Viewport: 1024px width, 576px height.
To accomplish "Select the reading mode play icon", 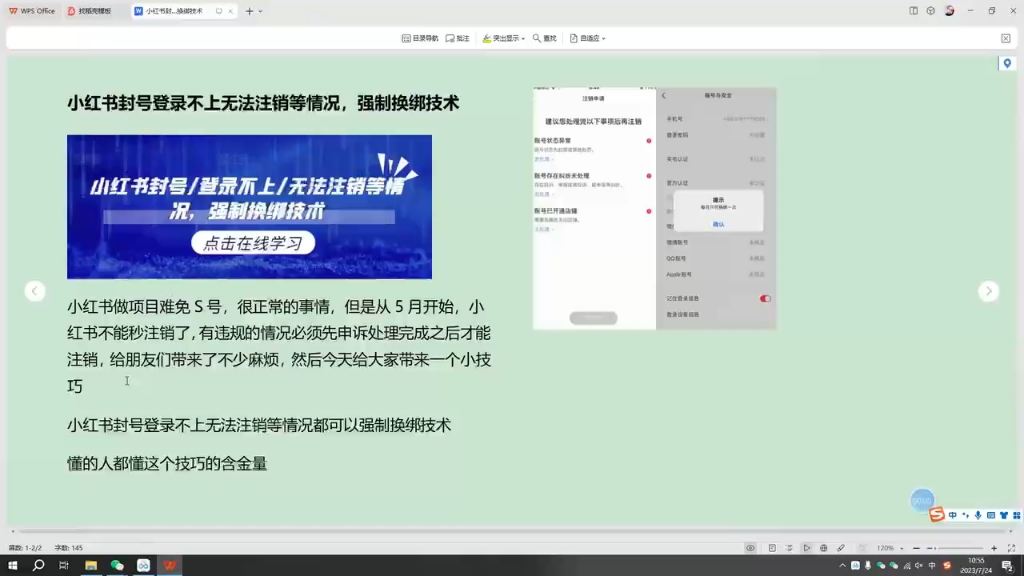I will [x=807, y=548].
